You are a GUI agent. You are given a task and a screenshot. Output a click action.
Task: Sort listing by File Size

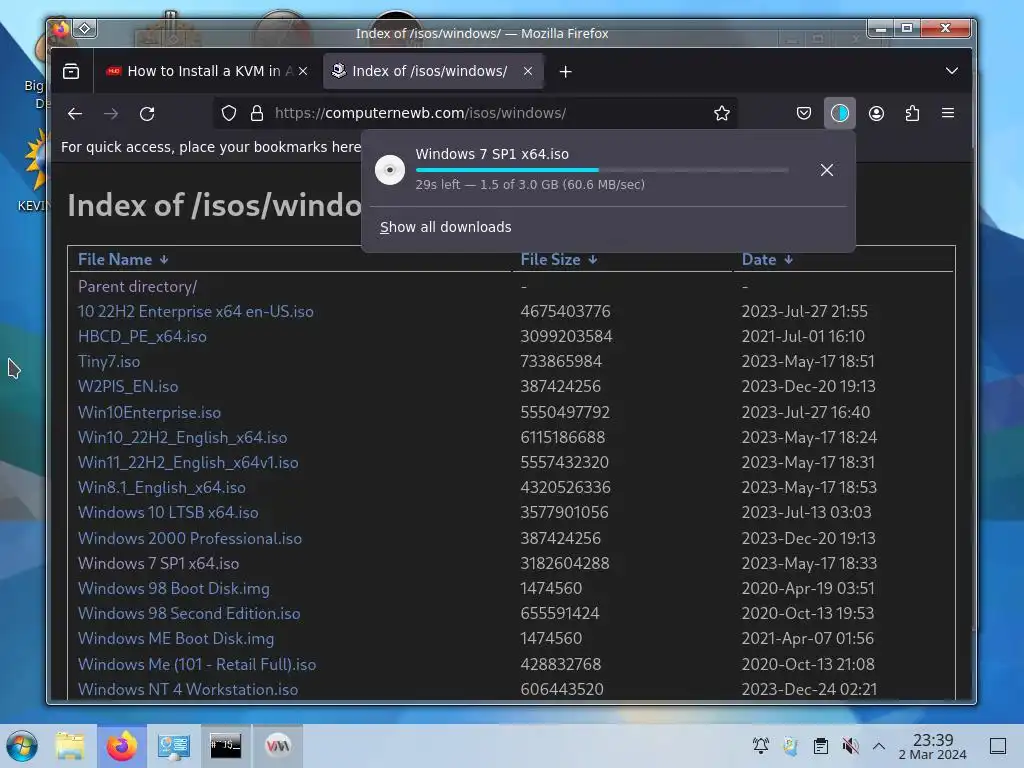pyautogui.click(x=558, y=259)
